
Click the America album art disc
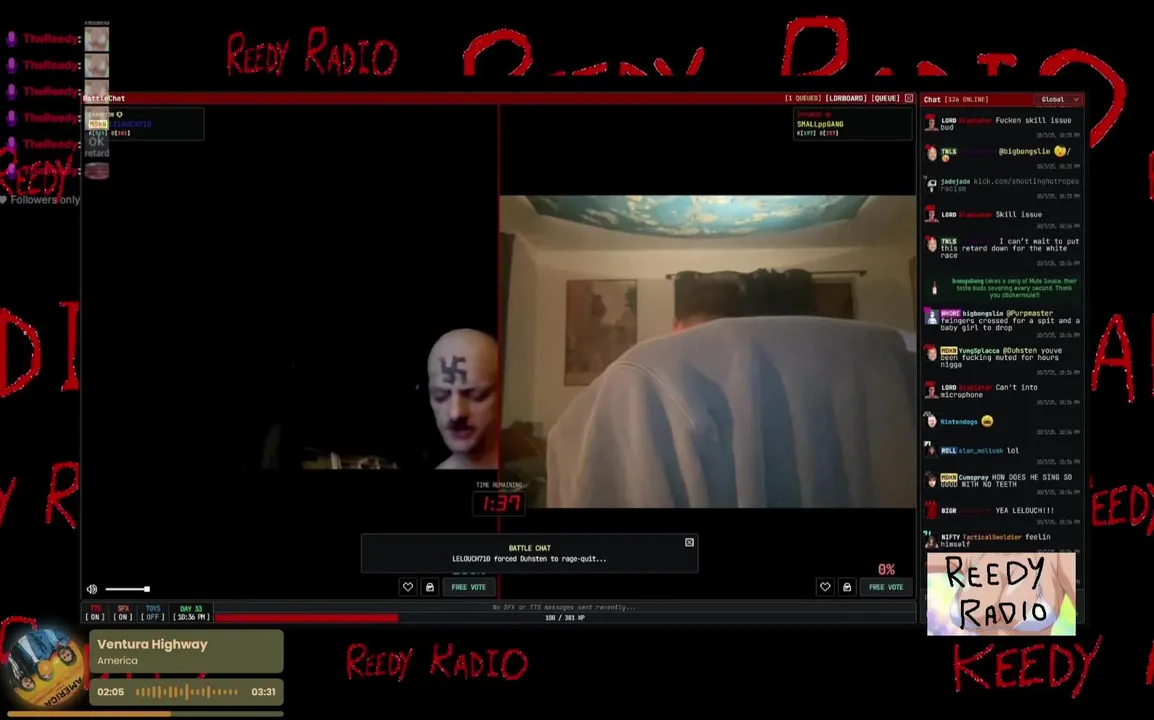[x=44, y=668]
